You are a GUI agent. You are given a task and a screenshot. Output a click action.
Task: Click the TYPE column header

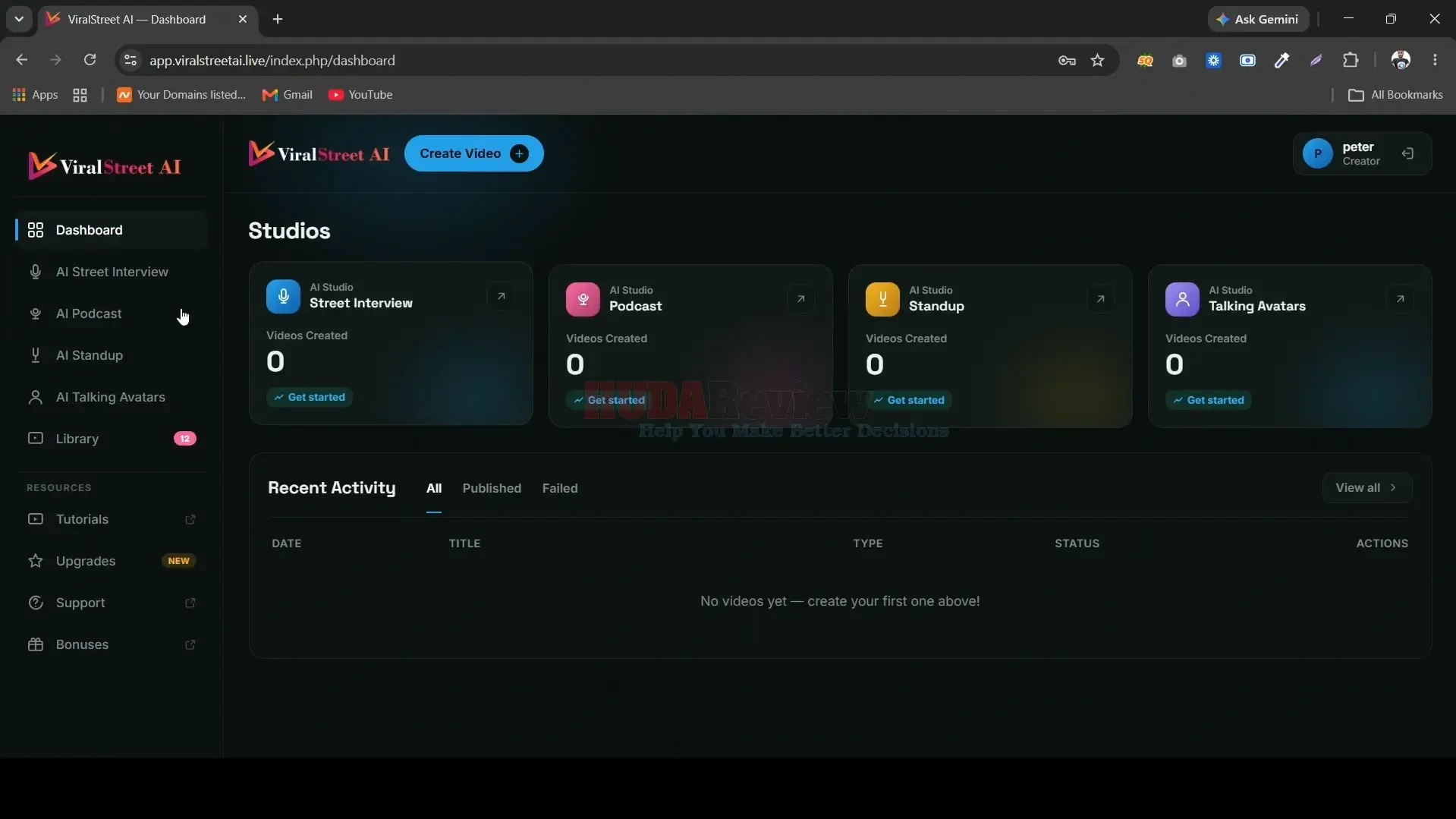[x=868, y=543]
